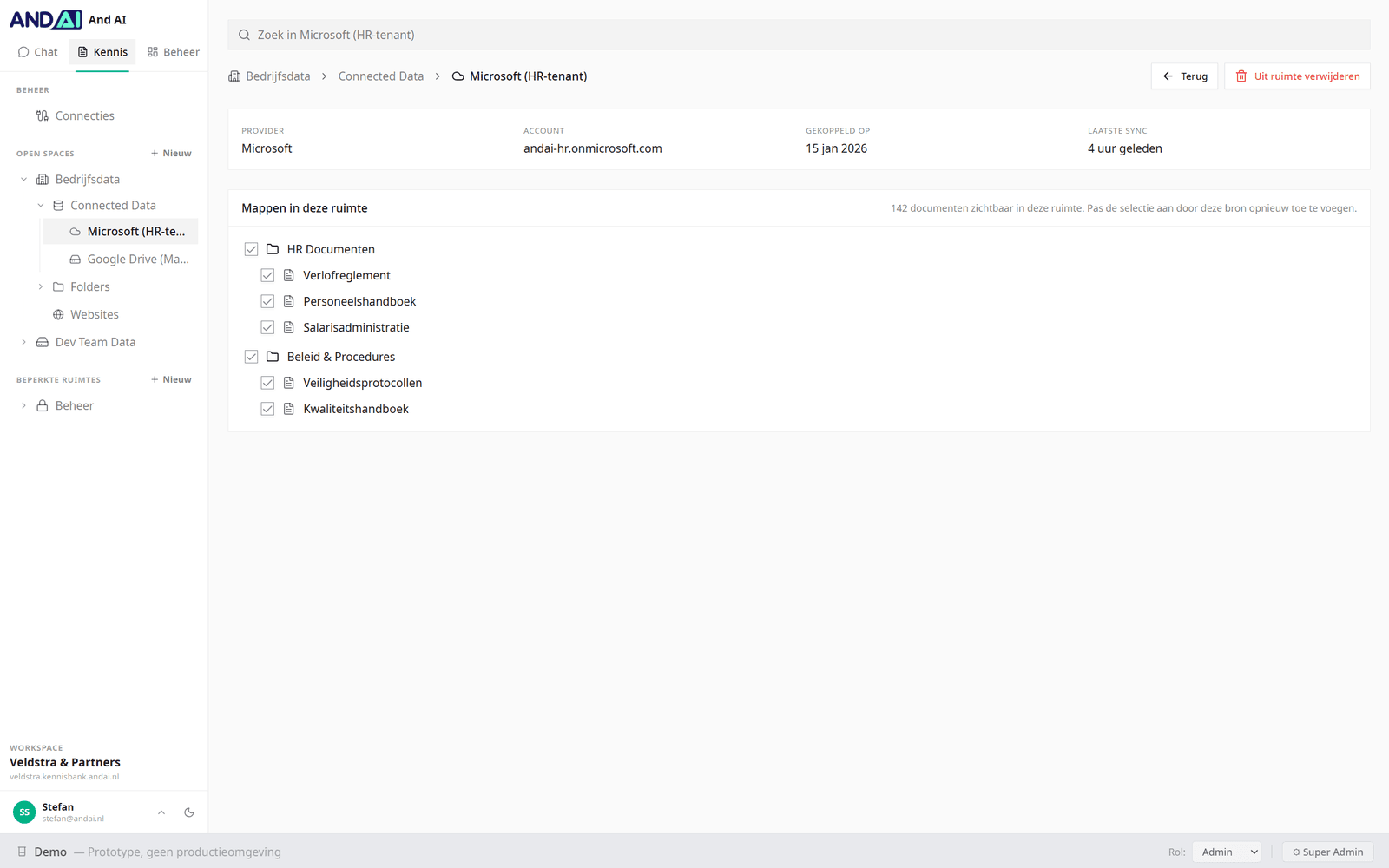The image size is (1389, 868).
Task: Expand the Folders tree node
Action: pyautogui.click(x=41, y=287)
